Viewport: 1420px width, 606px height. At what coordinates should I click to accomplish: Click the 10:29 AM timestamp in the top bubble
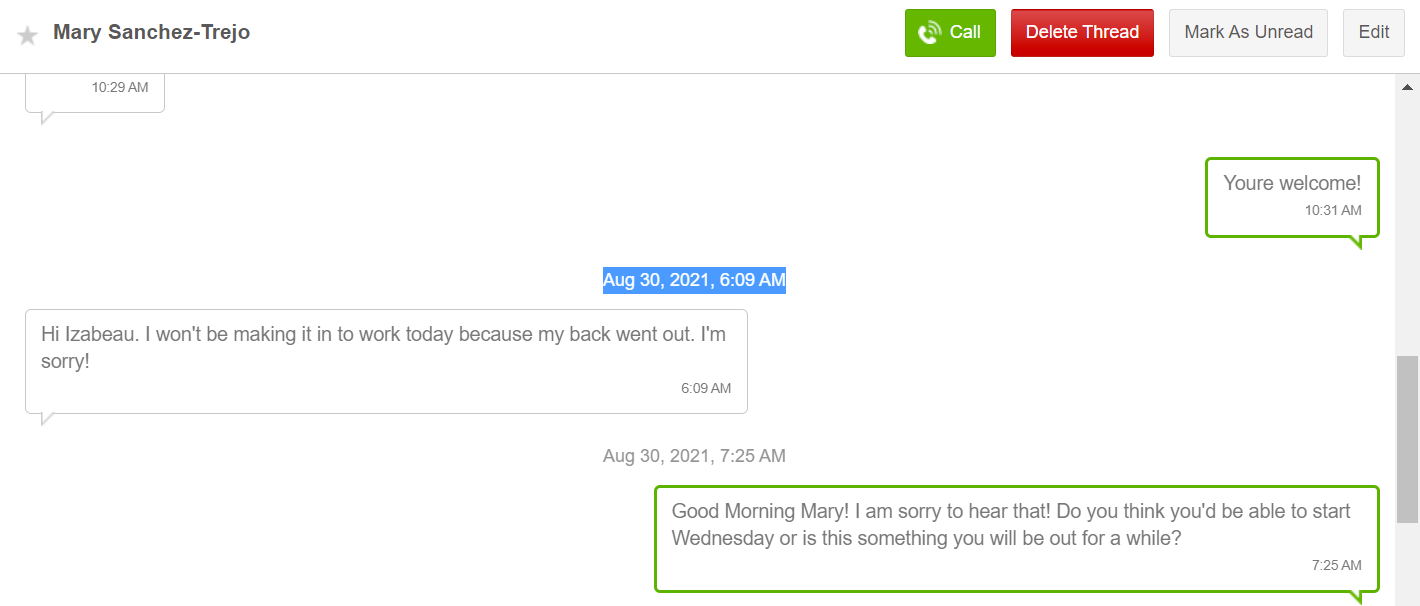120,88
